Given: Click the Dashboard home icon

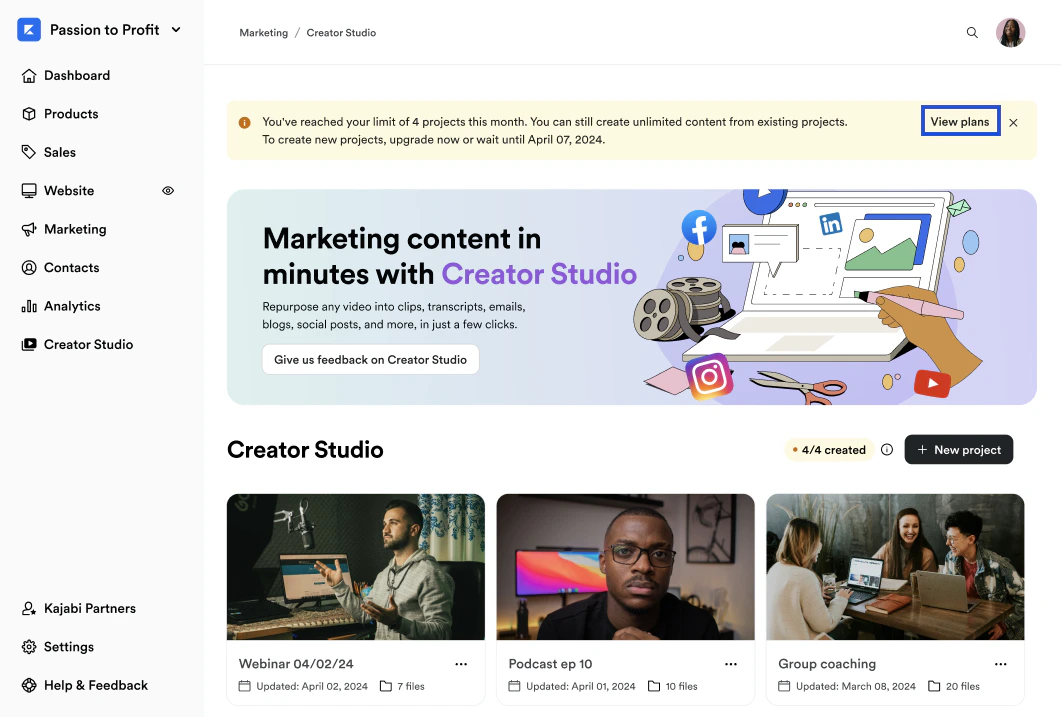Looking at the screenshot, I should click(x=29, y=76).
